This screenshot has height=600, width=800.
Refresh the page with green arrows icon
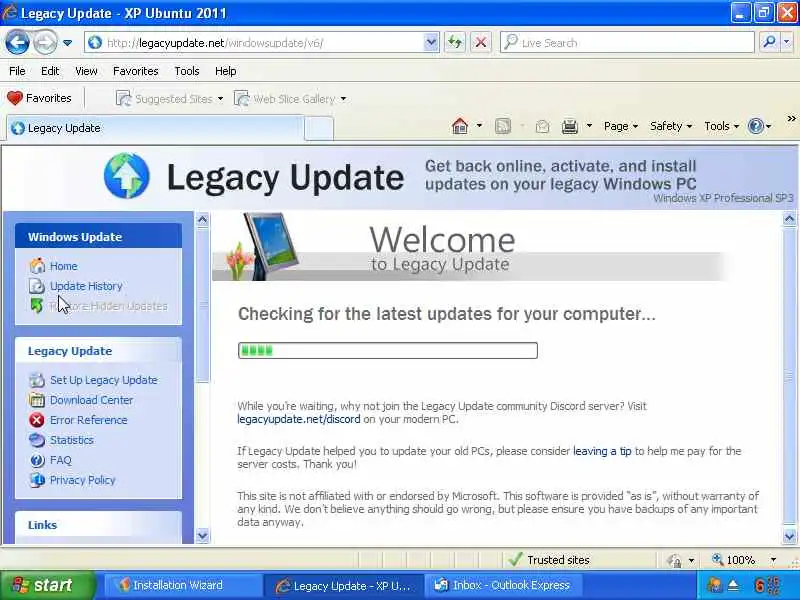(x=455, y=43)
